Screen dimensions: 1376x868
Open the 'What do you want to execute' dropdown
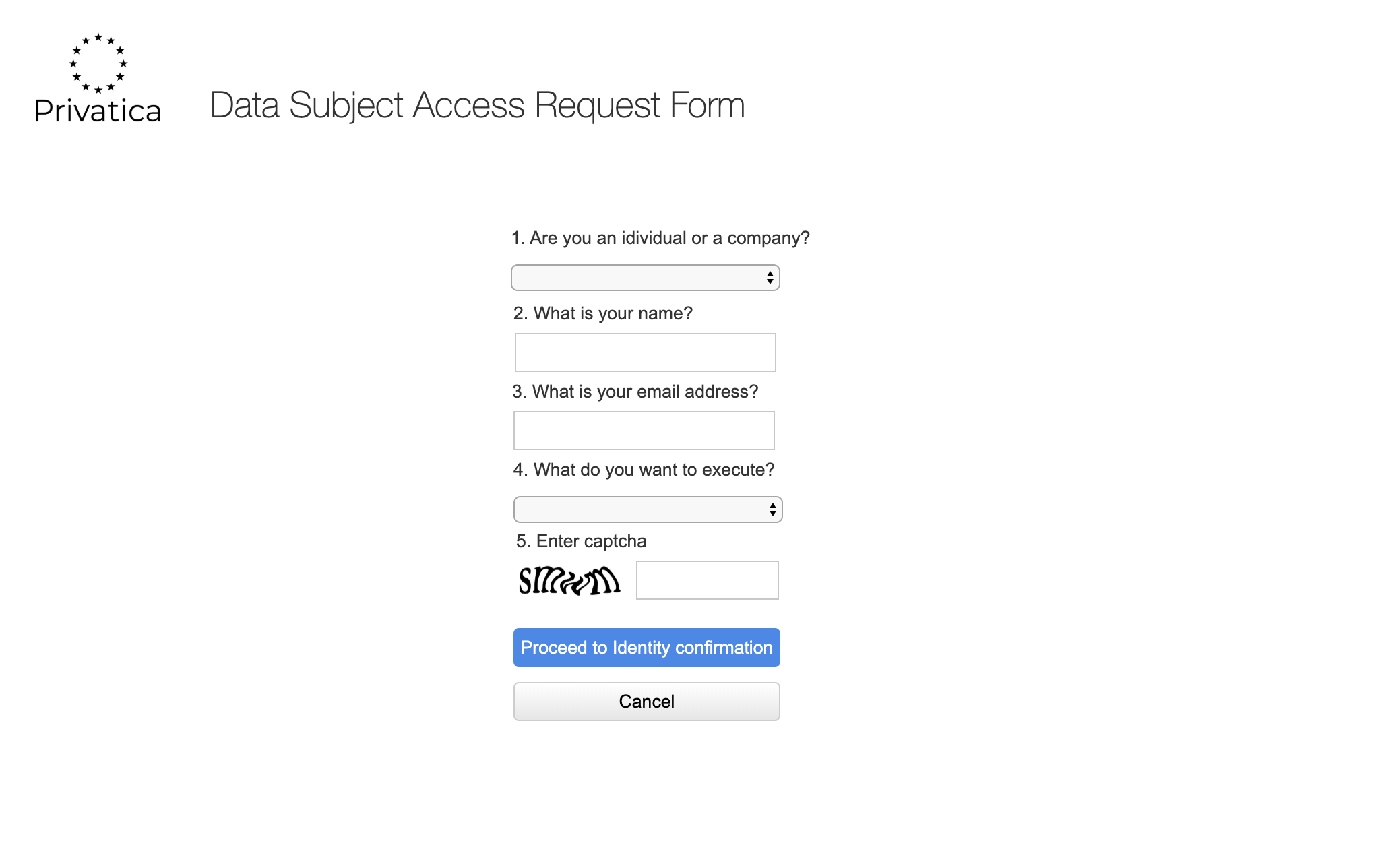tap(648, 509)
